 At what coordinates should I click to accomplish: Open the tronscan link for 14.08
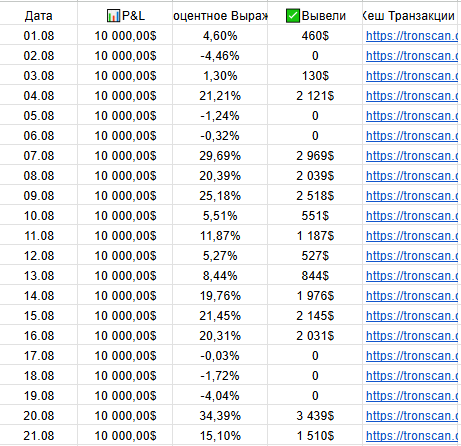click(412, 296)
